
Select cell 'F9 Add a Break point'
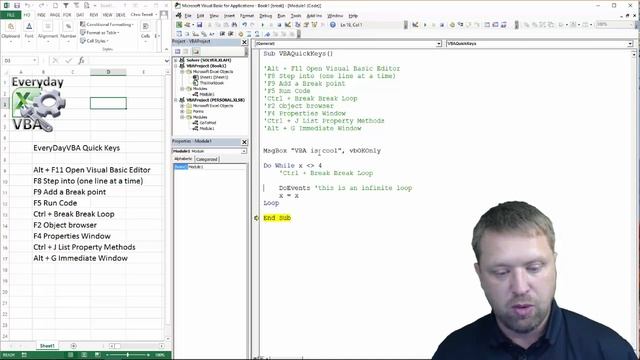pos(69,192)
